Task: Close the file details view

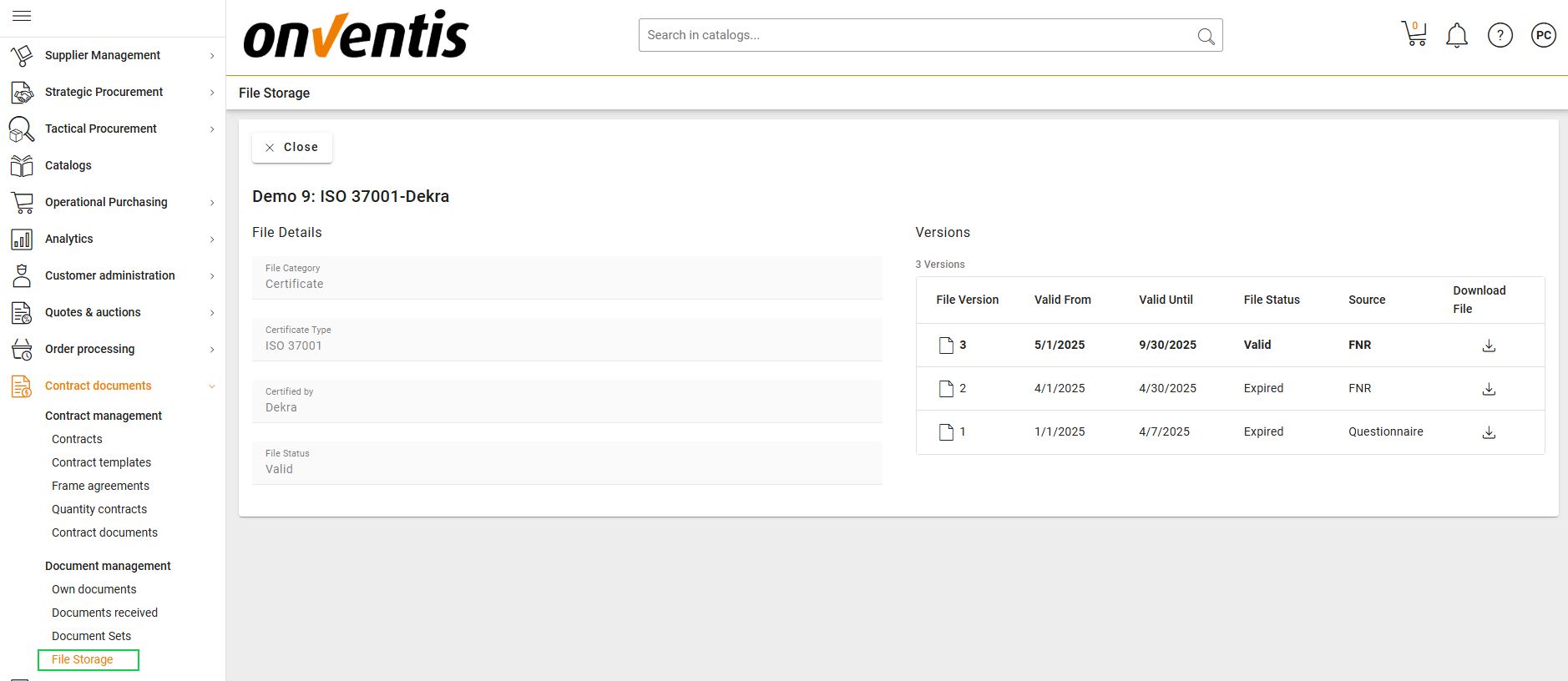Action: pos(292,147)
